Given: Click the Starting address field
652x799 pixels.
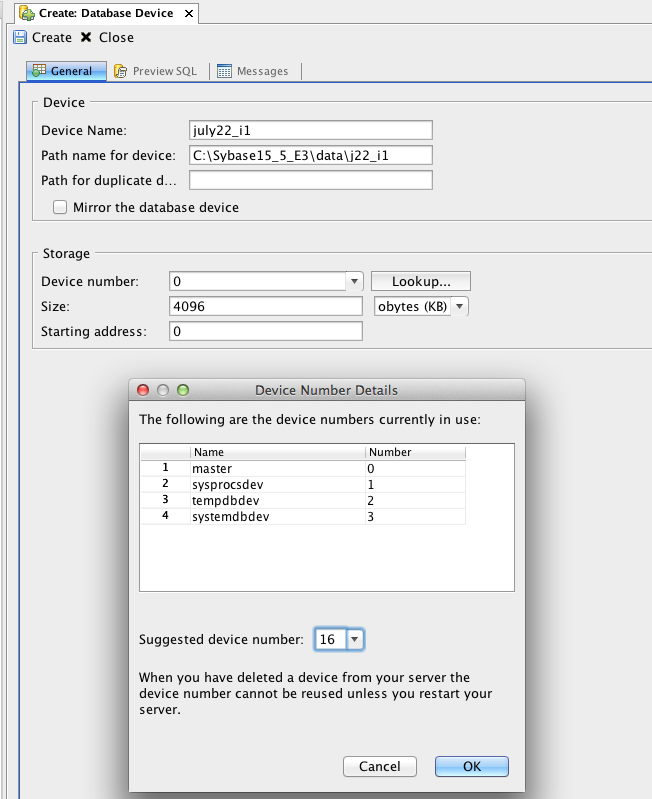Looking at the screenshot, I should click(266, 331).
